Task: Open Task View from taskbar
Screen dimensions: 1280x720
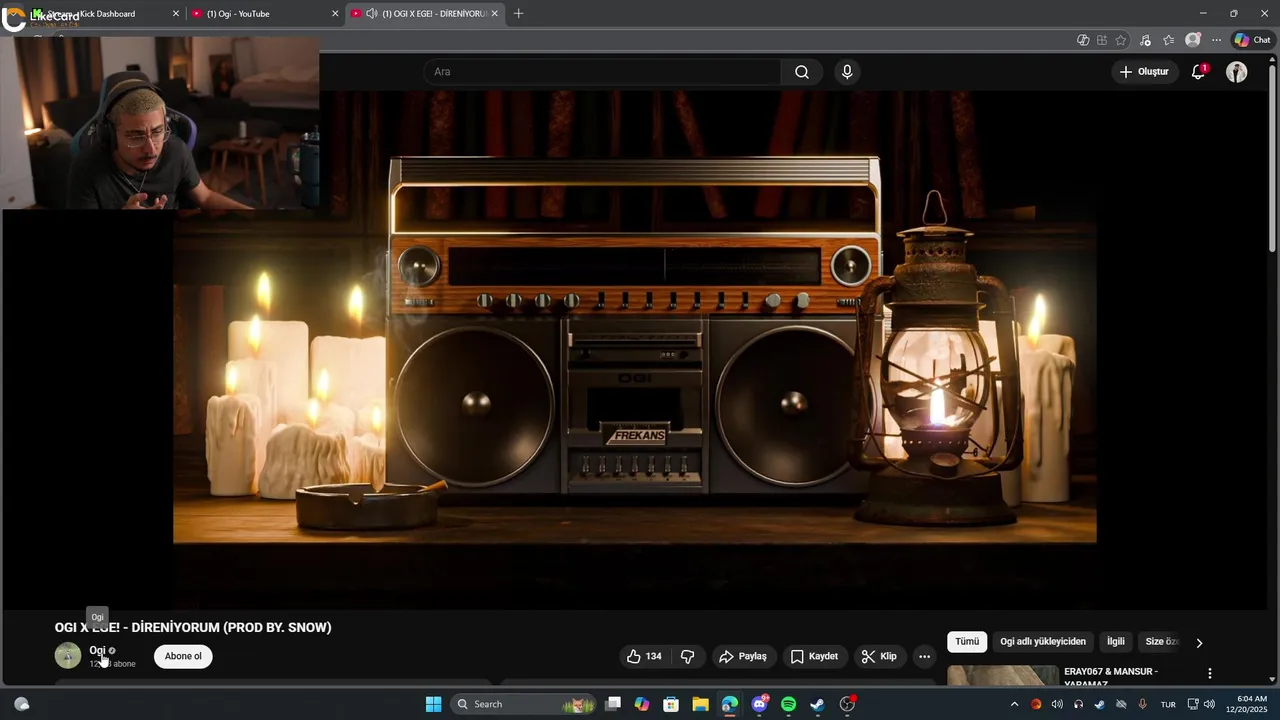Action: [613, 704]
